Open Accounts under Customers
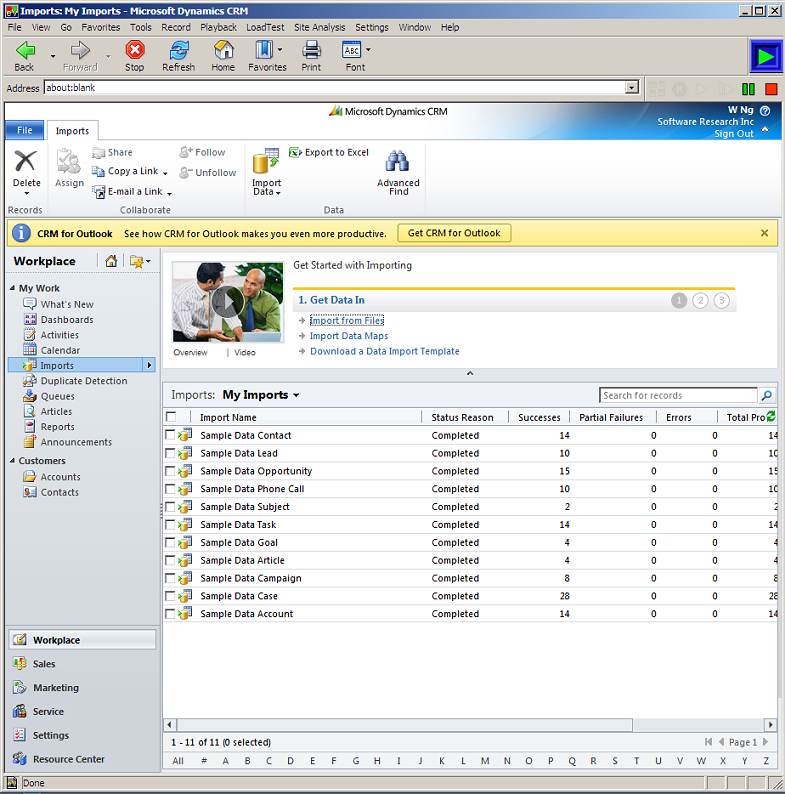 click(x=60, y=477)
